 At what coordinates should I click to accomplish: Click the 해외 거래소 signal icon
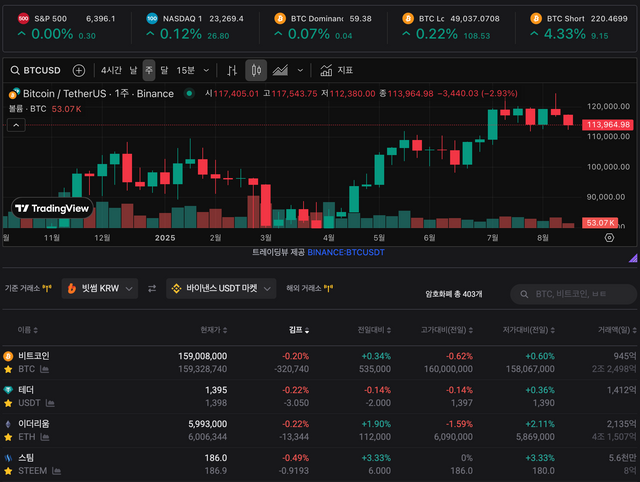coord(328,289)
